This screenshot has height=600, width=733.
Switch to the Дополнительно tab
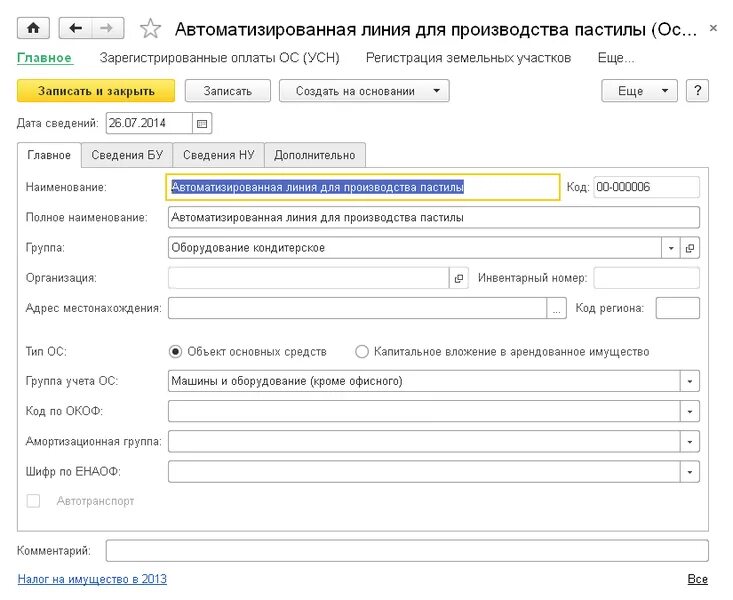[315, 155]
